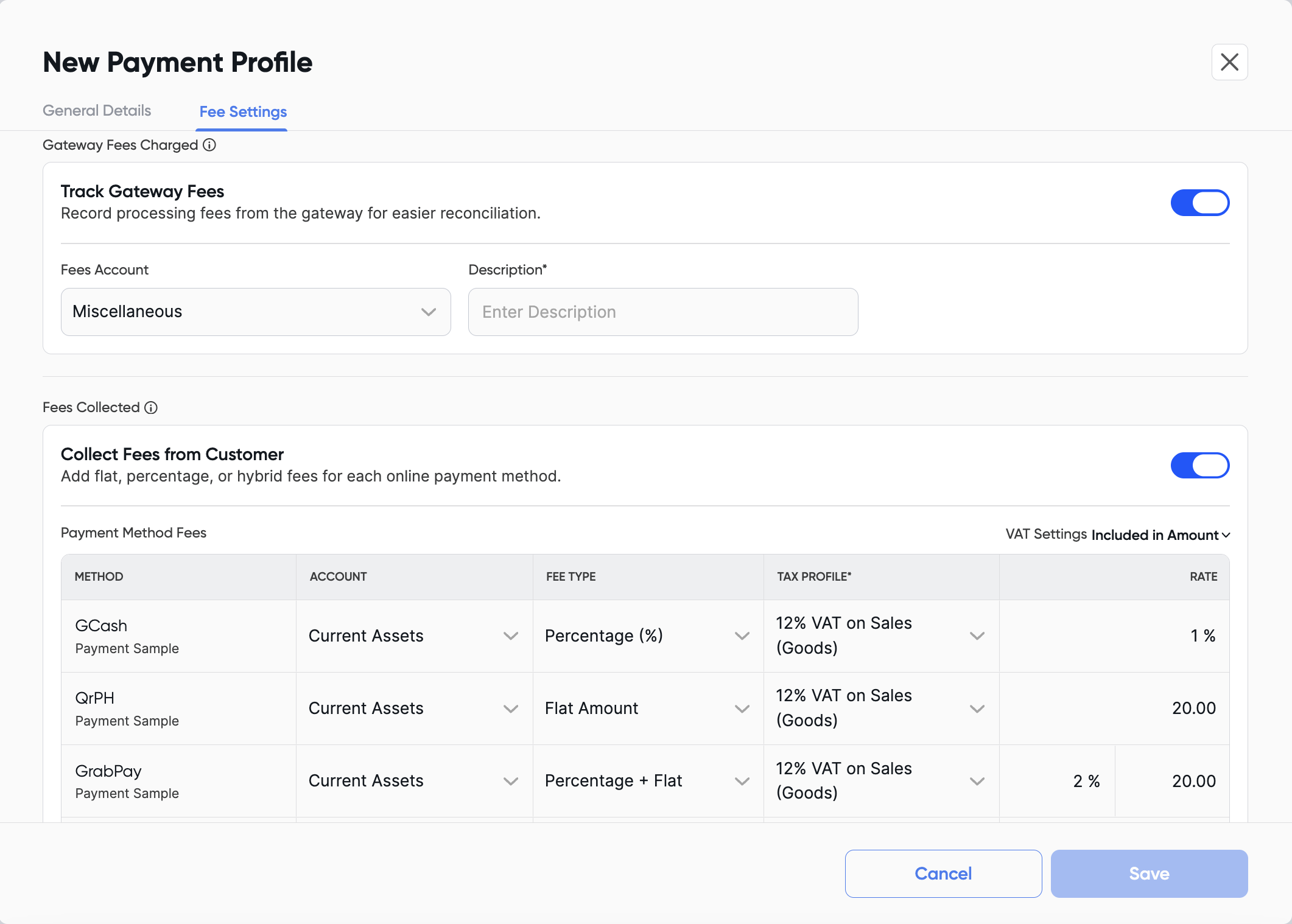Click info icon beside Fees Collected
This screenshot has width=1292, height=924.
pos(151,408)
